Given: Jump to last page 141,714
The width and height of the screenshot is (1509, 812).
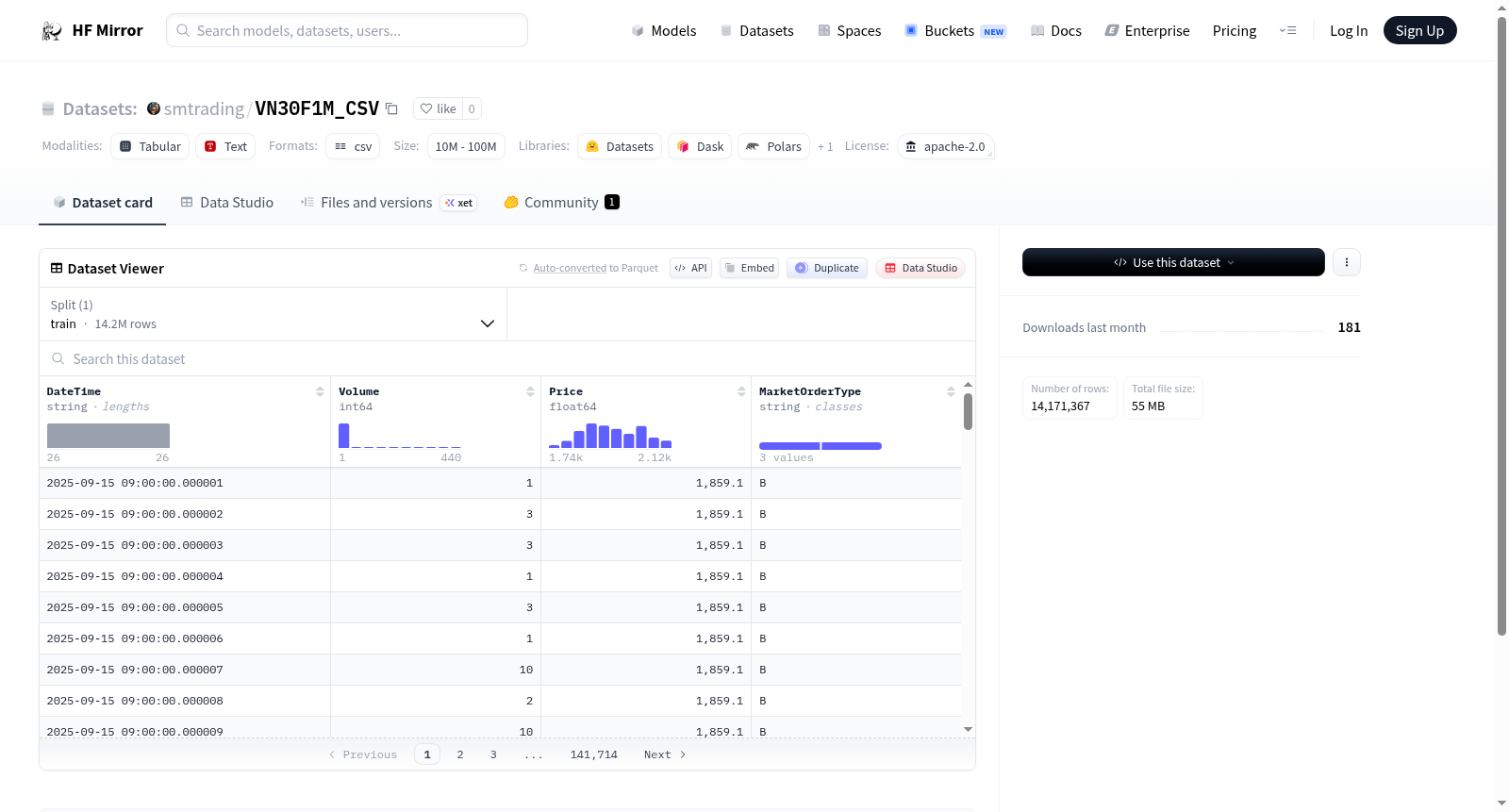Looking at the screenshot, I should pos(594,754).
